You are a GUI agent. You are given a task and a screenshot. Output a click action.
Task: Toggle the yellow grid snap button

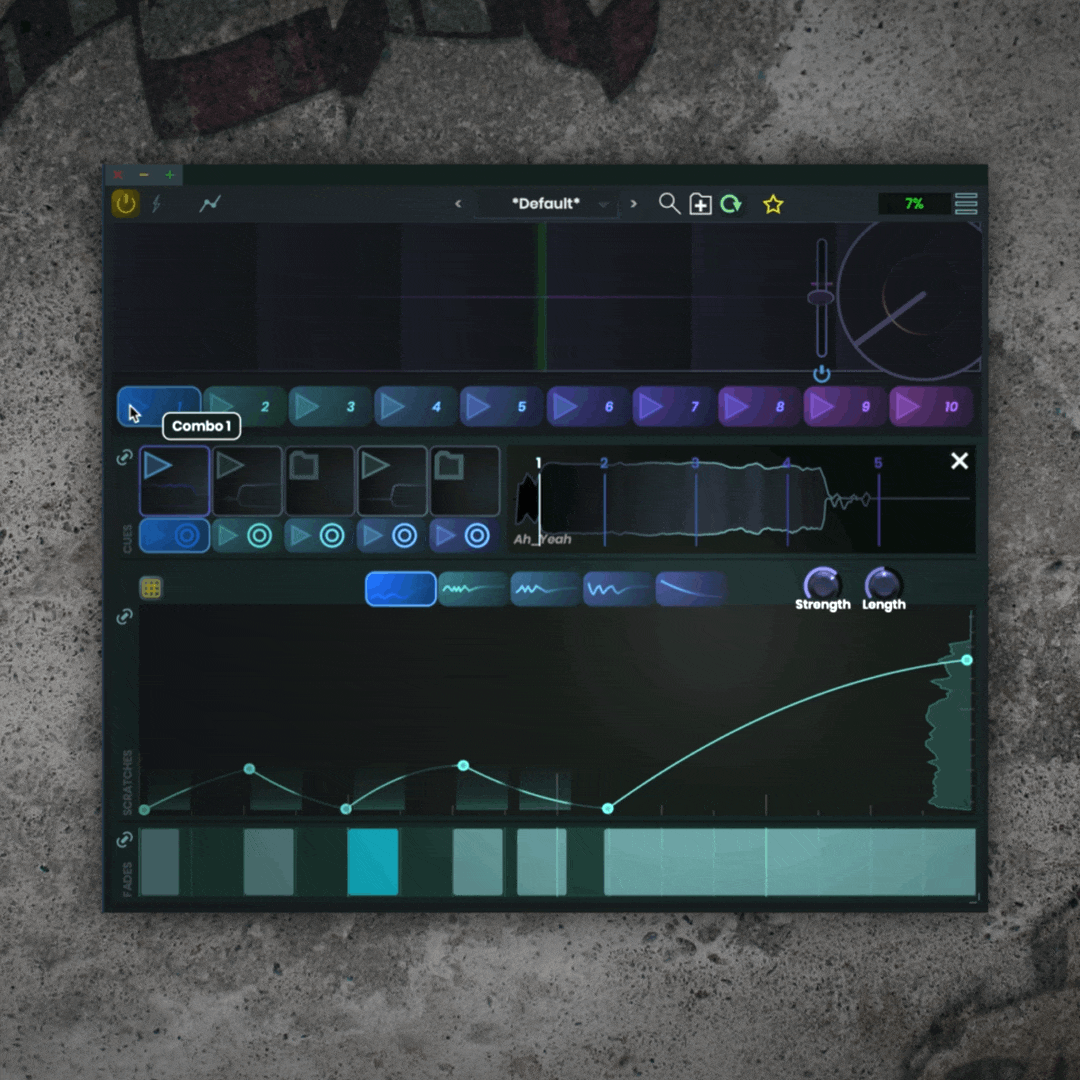[151, 588]
